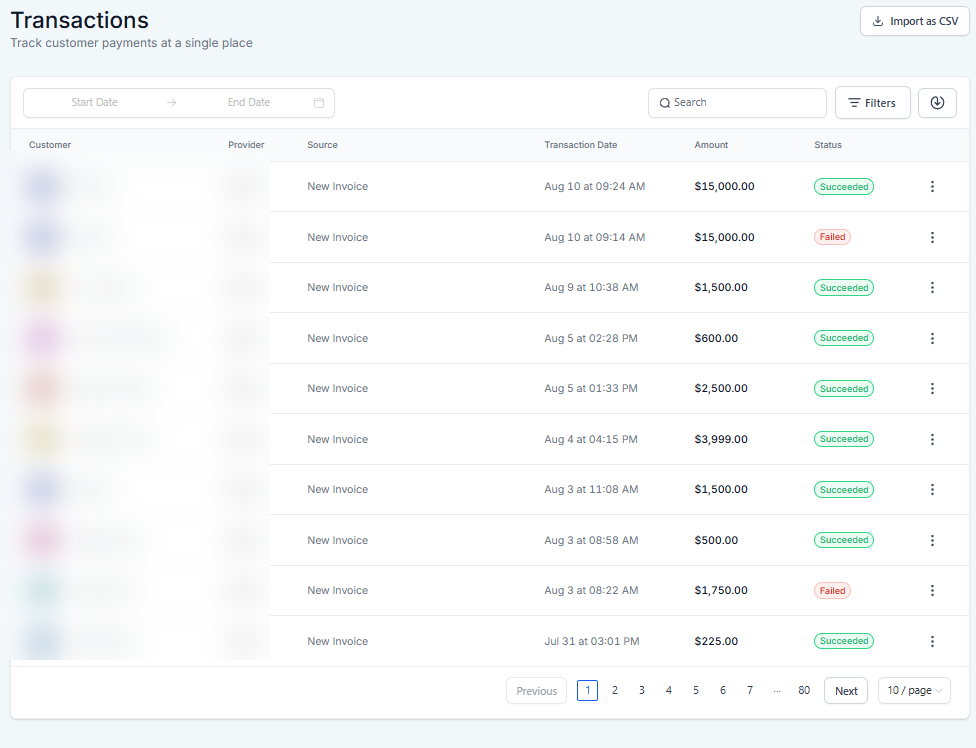Viewport: 976px width, 748px height.
Task: Click Succeeded badge for $225.00 row
Action: pyautogui.click(x=843, y=641)
